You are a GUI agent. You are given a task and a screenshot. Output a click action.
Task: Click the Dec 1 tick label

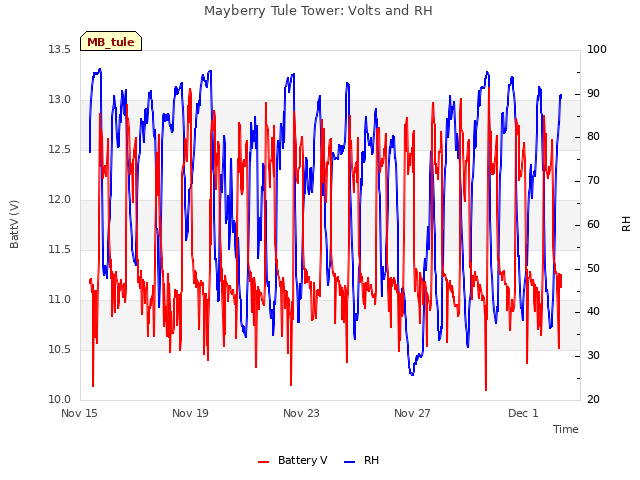tap(523, 413)
